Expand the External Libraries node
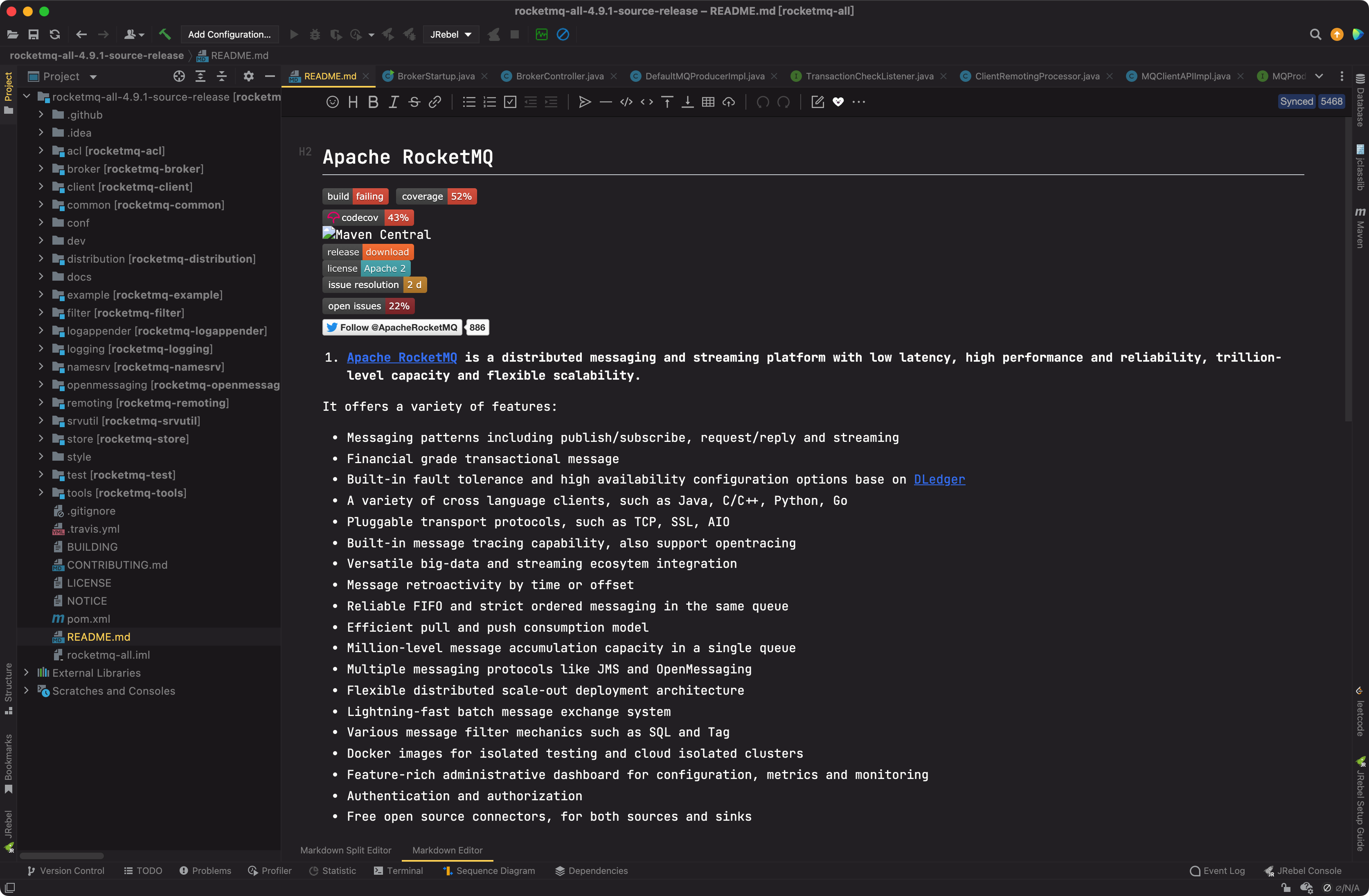Screen dimensions: 1369x896 click(27, 672)
